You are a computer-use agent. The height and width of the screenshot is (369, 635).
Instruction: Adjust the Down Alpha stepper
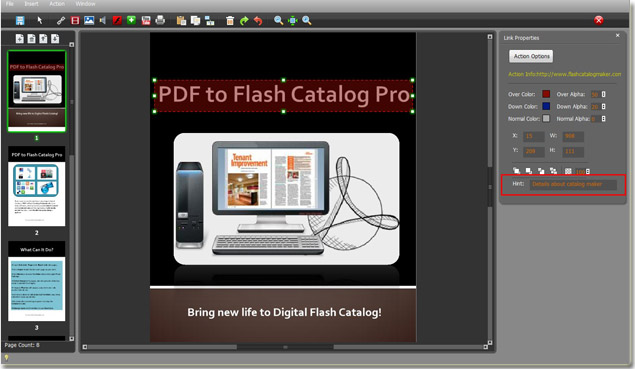pyautogui.click(x=603, y=107)
